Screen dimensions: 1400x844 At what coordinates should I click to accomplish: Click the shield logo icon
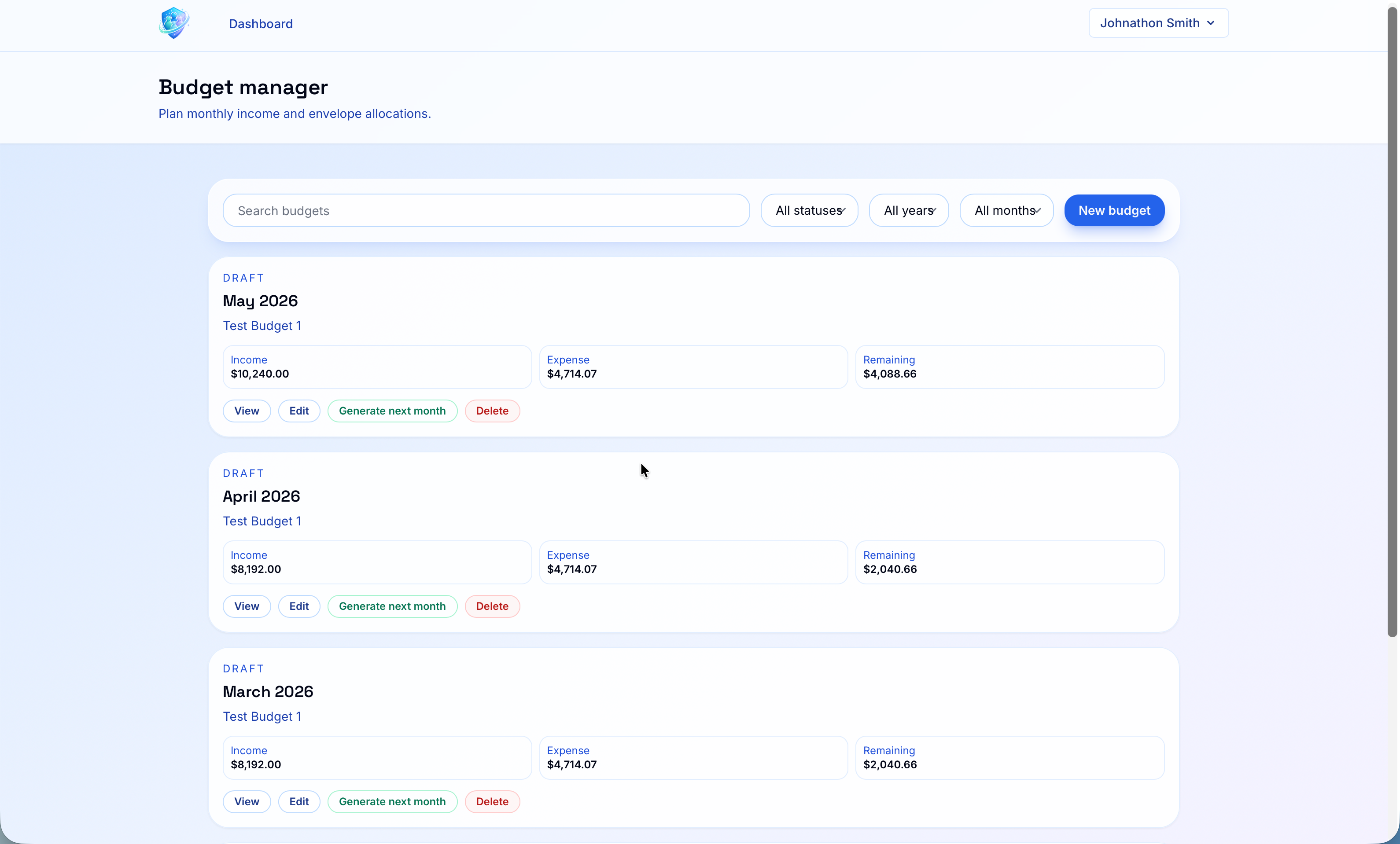[173, 23]
